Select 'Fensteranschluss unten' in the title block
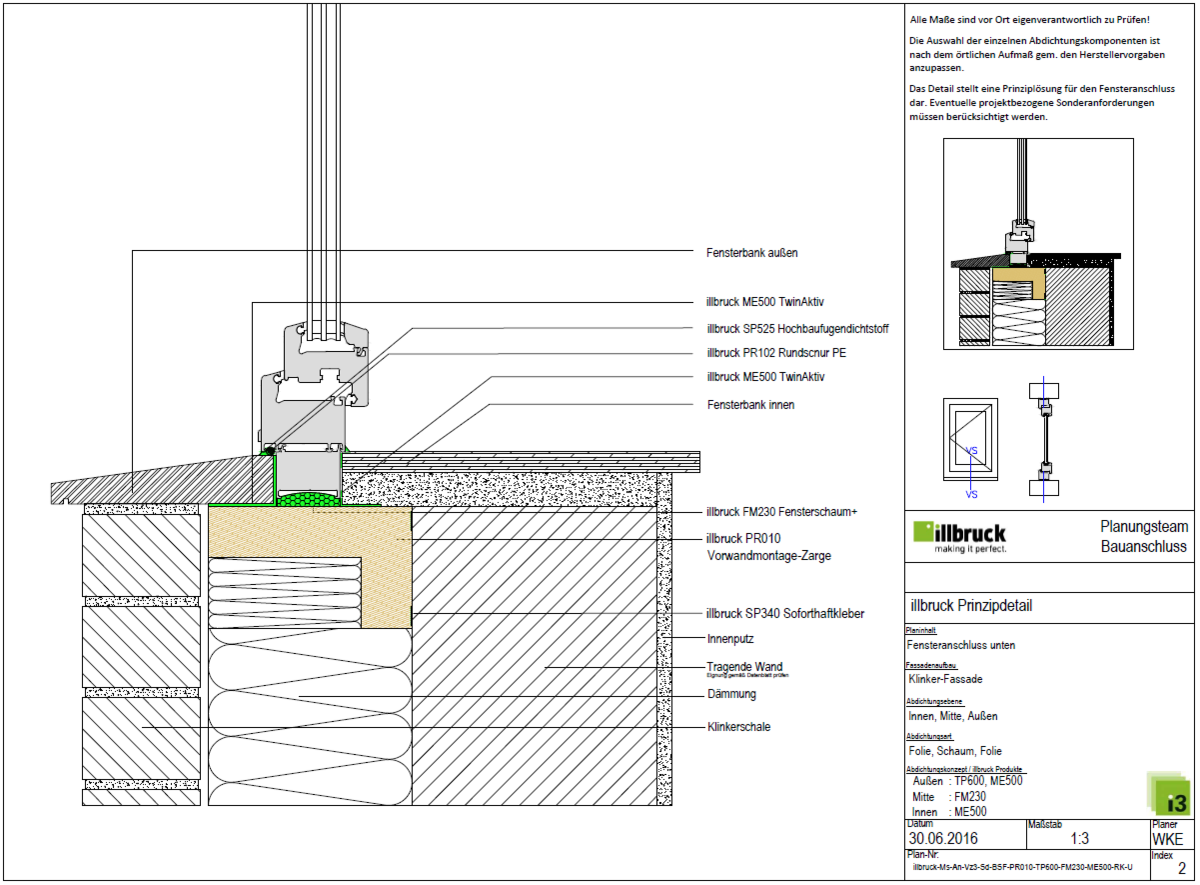This screenshot has width=1200, height=885. [960, 645]
